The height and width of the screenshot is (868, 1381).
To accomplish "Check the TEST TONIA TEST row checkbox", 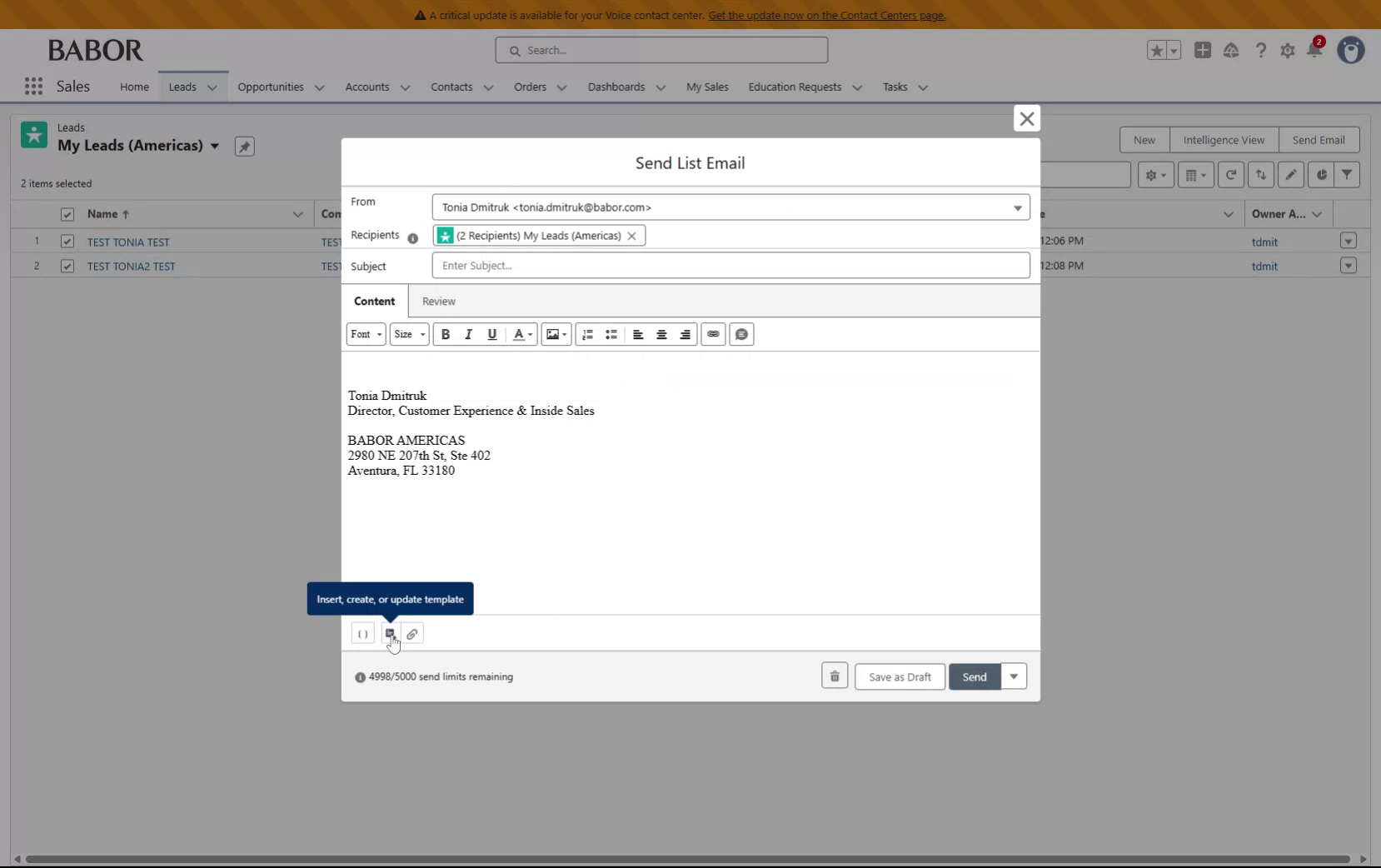I will (67, 242).
